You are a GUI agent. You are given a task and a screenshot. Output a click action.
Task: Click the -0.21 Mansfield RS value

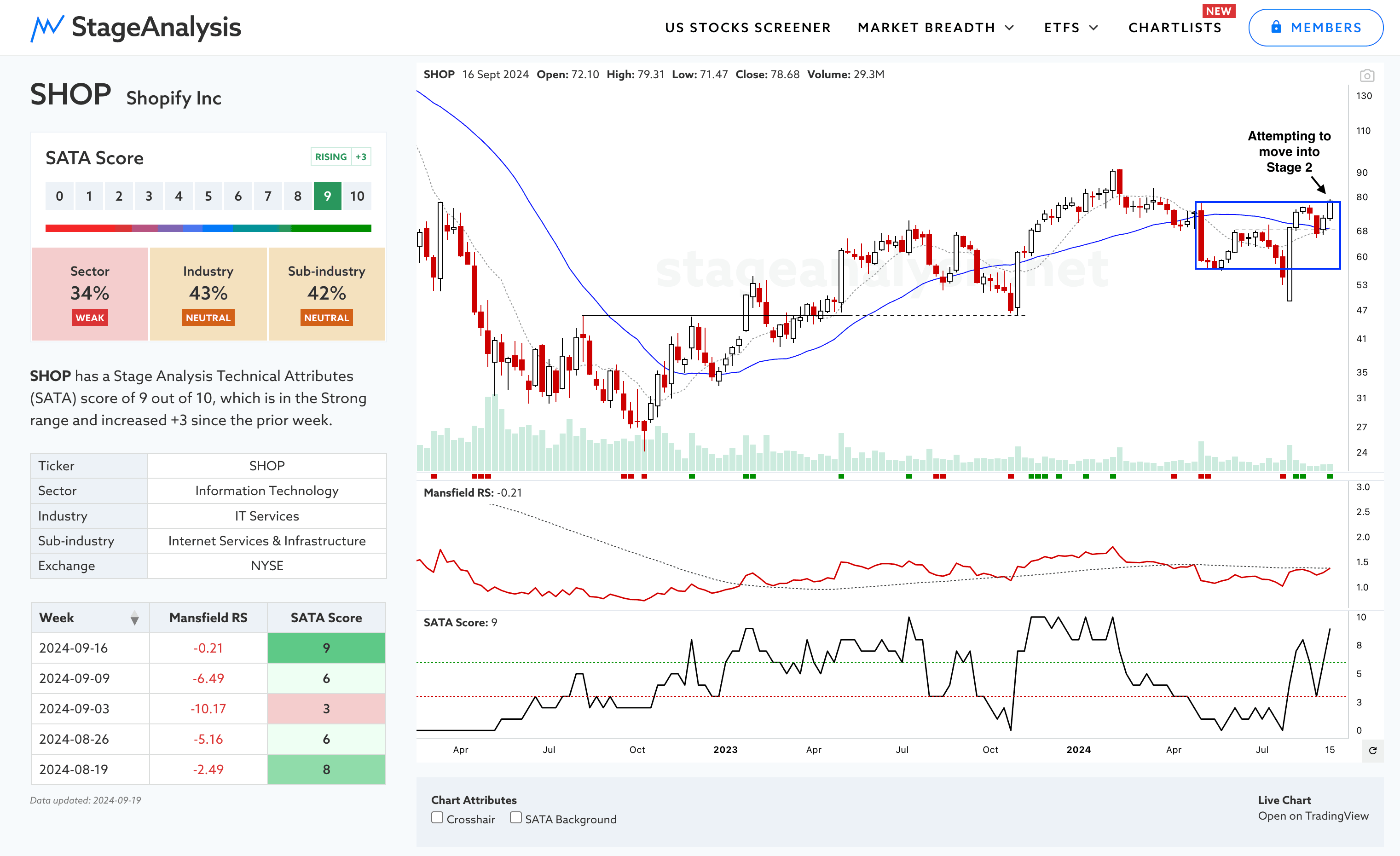(x=208, y=648)
